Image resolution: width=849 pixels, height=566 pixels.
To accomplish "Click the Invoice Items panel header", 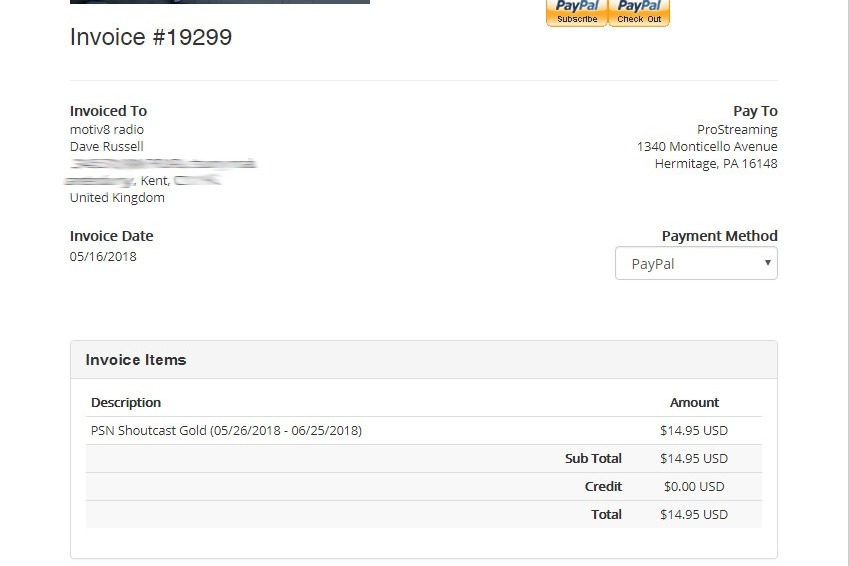I will pyautogui.click(x=424, y=360).
